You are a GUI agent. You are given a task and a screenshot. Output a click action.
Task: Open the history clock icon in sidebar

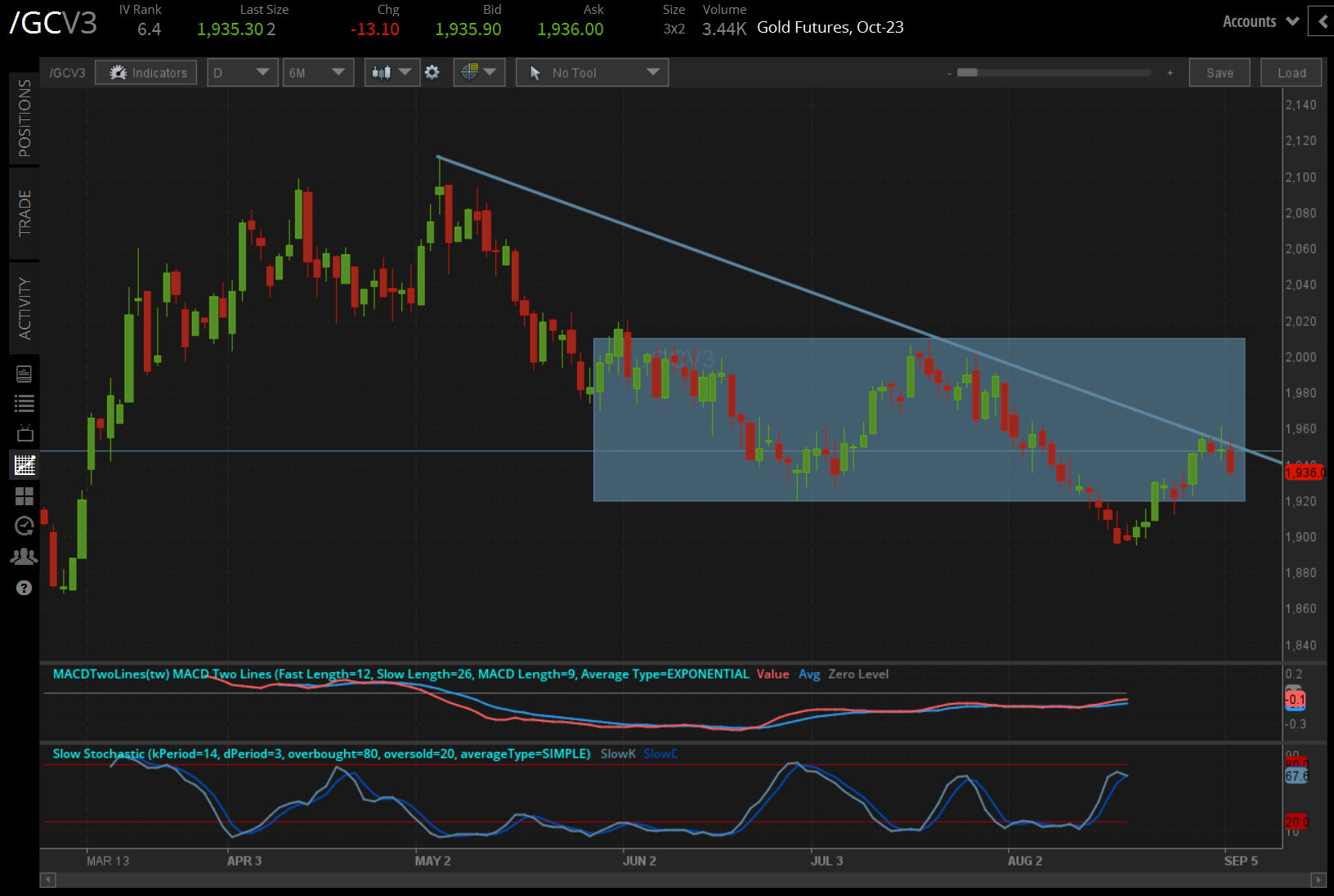coord(25,526)
